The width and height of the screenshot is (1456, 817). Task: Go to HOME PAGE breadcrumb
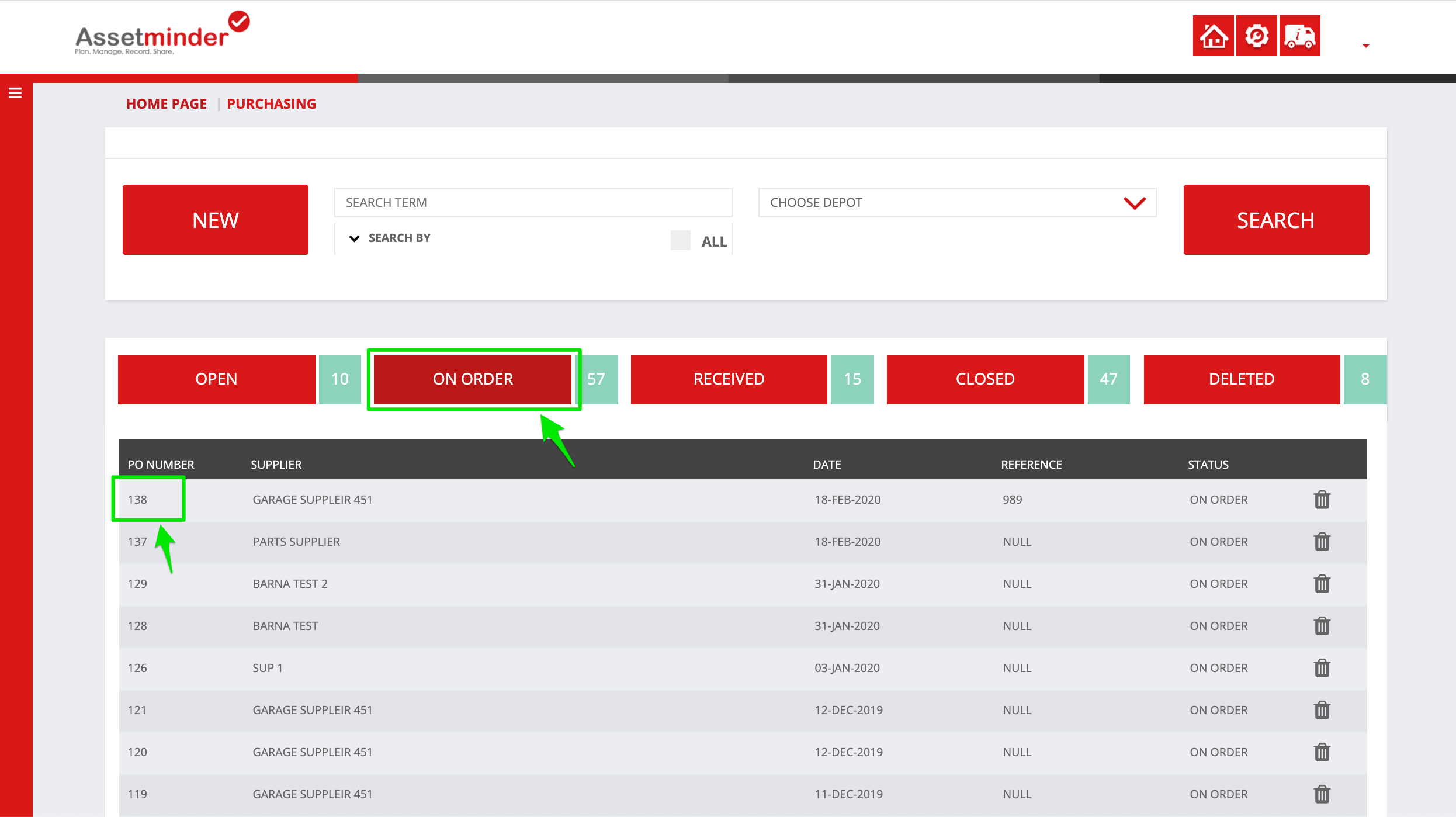click(167, 104)
